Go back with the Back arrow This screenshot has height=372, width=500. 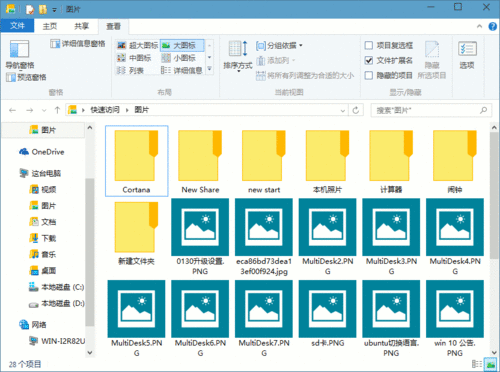[x=12, y=110]
